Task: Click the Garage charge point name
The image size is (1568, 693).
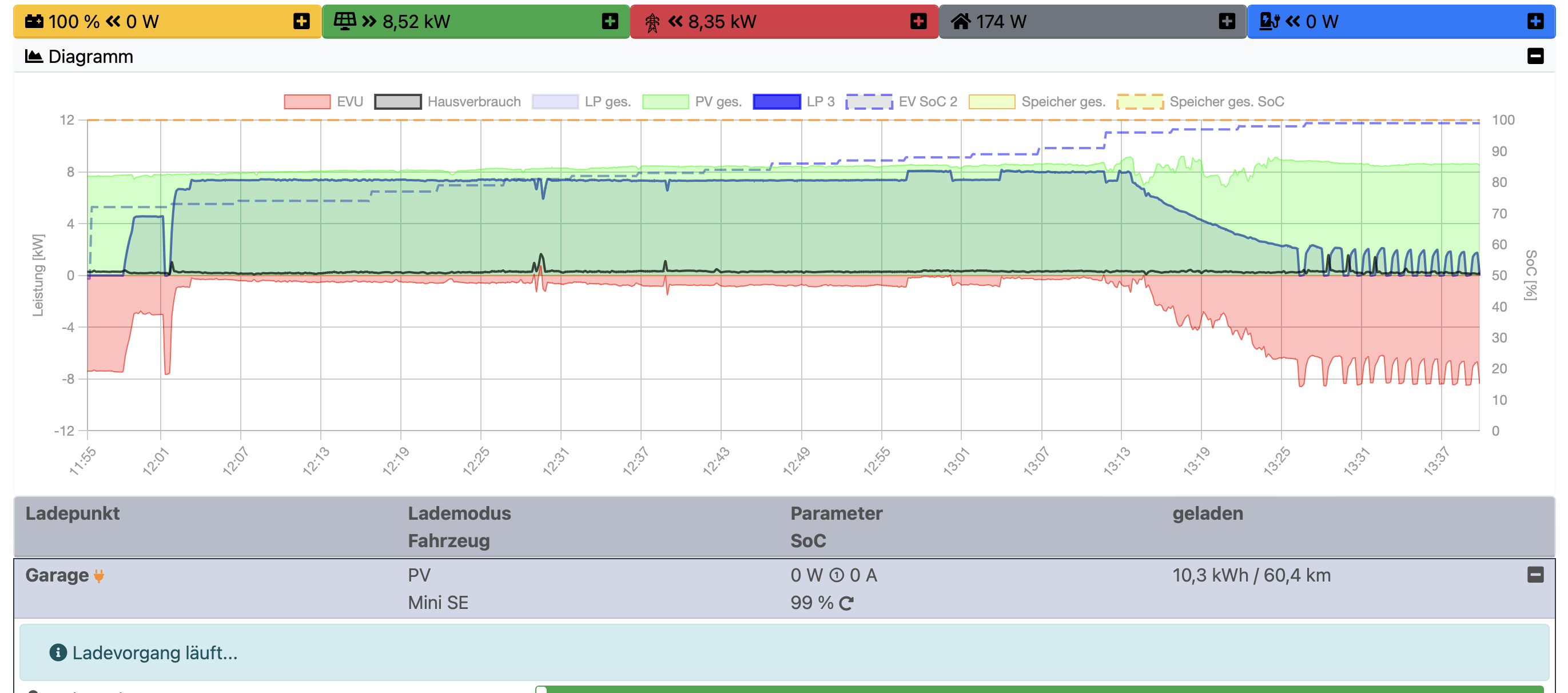Action: pos(57,575)
